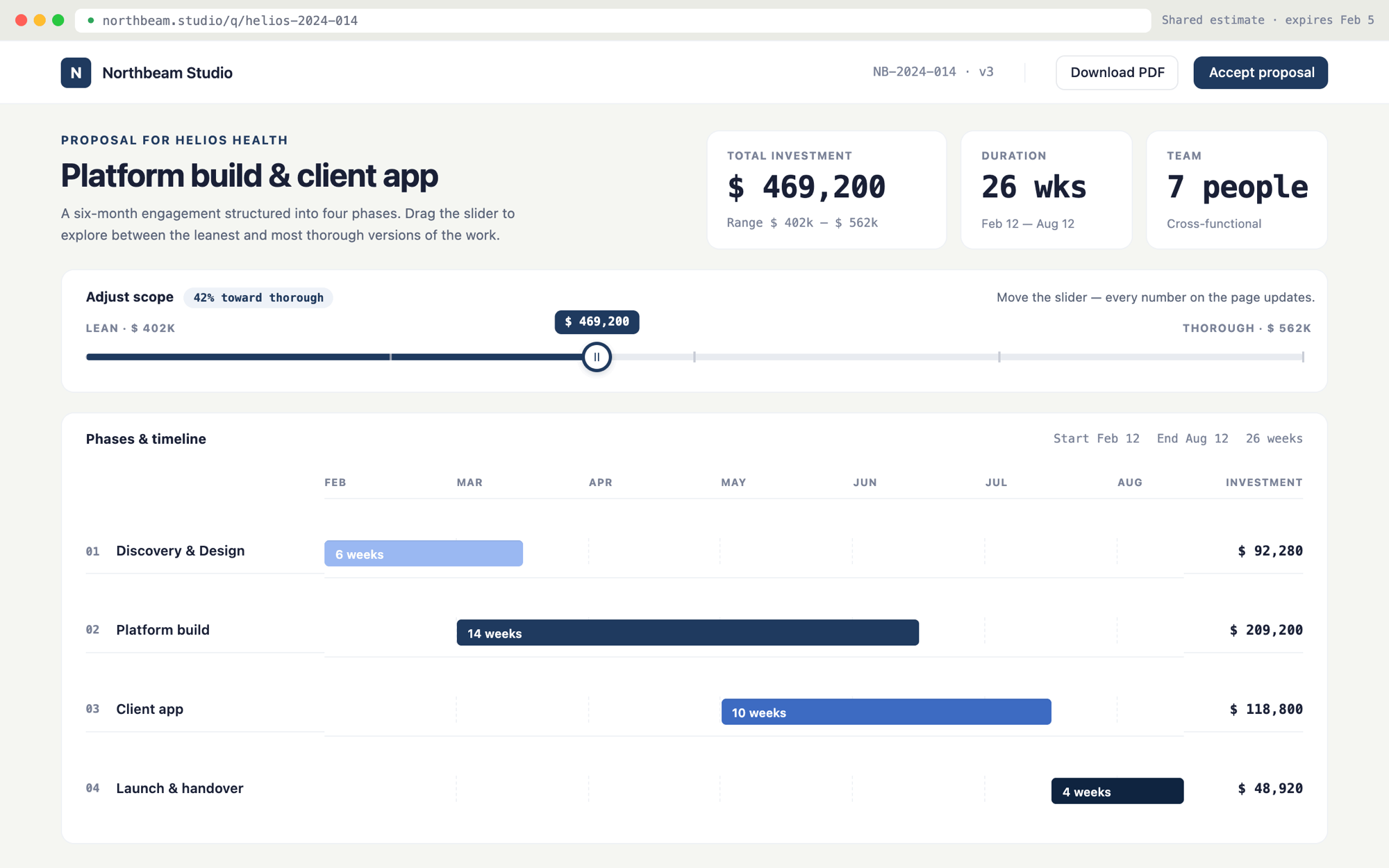Click the '$ 92,280' investment value
Viewport: 1389px width, 868px height.
tap(1270, 551)
